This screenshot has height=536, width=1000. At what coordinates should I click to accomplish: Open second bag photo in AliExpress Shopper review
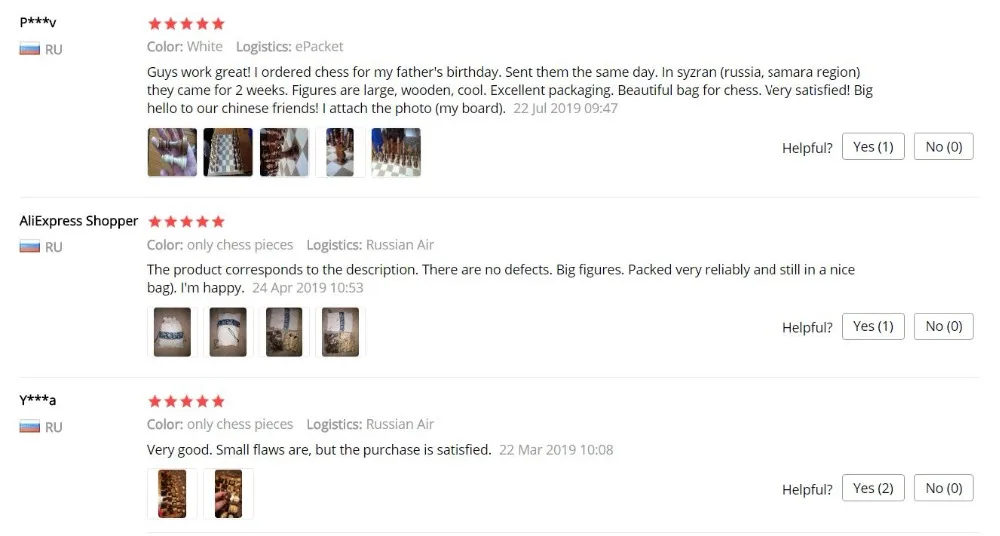click(x=228, y=332)
